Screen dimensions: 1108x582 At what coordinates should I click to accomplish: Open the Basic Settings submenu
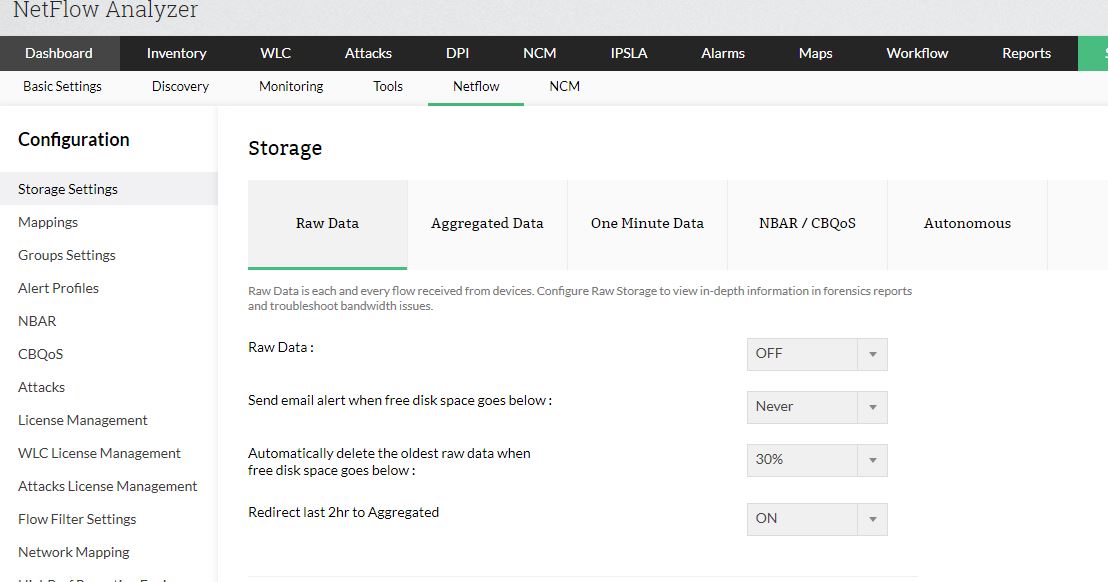62,86
